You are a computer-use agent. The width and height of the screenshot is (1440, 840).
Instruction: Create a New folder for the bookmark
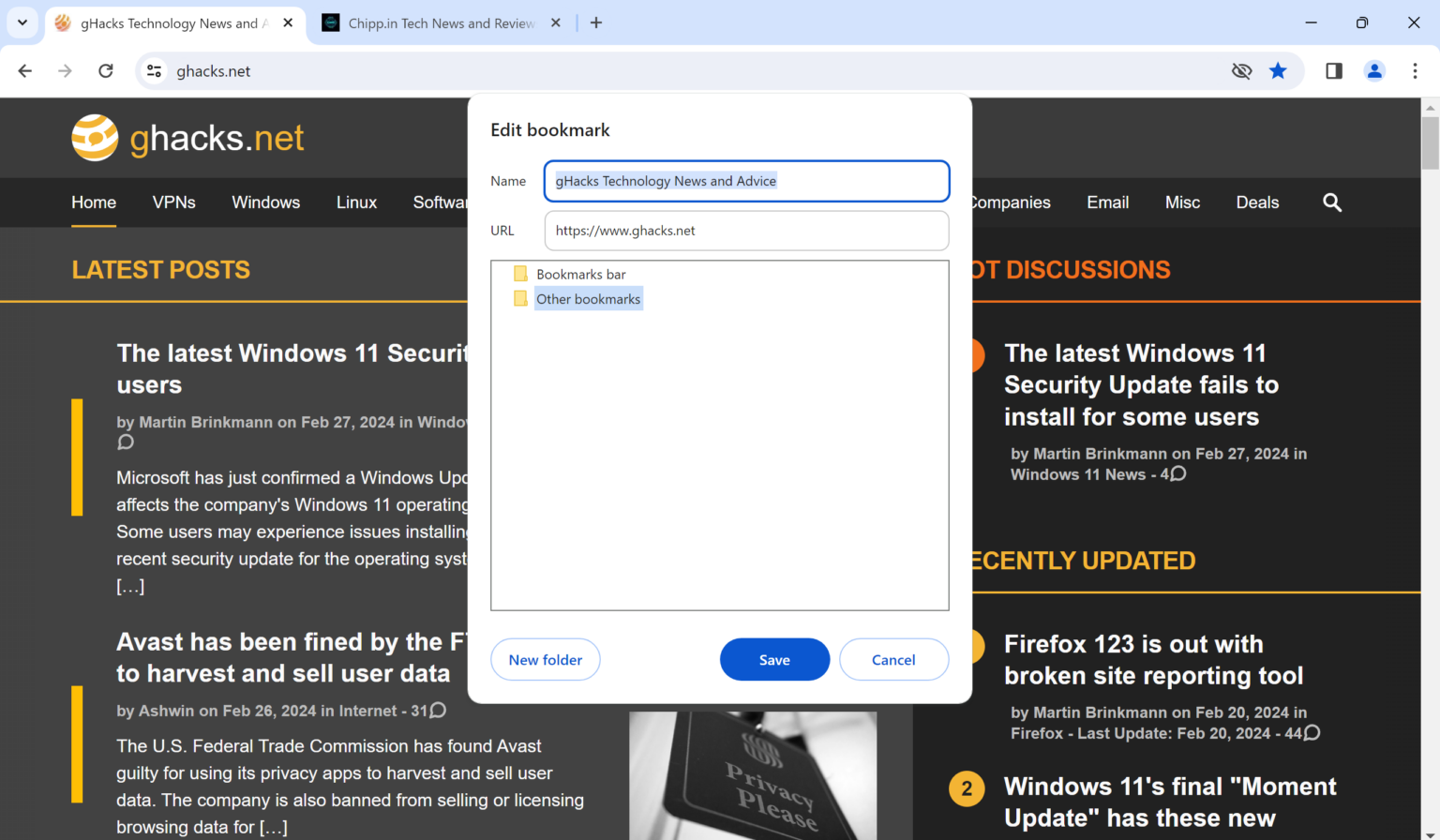click(x=545, y=659)
